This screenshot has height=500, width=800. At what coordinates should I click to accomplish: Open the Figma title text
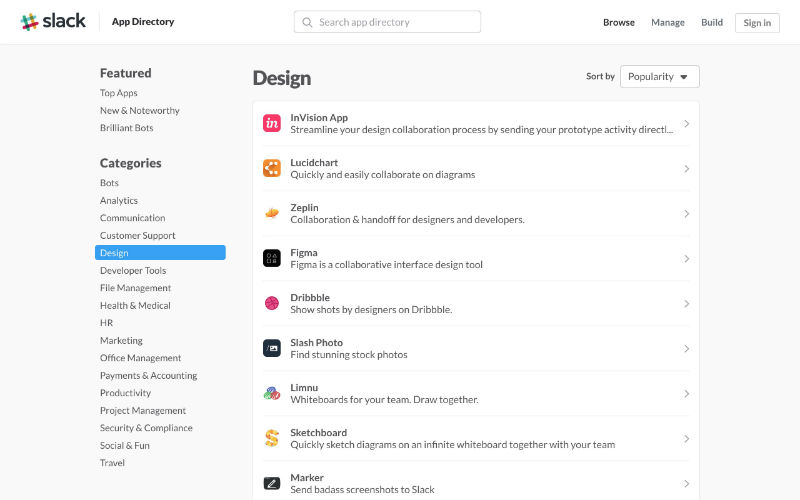304,253
